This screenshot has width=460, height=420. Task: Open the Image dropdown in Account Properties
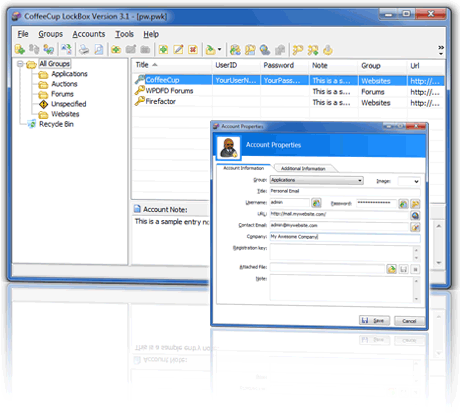click(409, 181)
